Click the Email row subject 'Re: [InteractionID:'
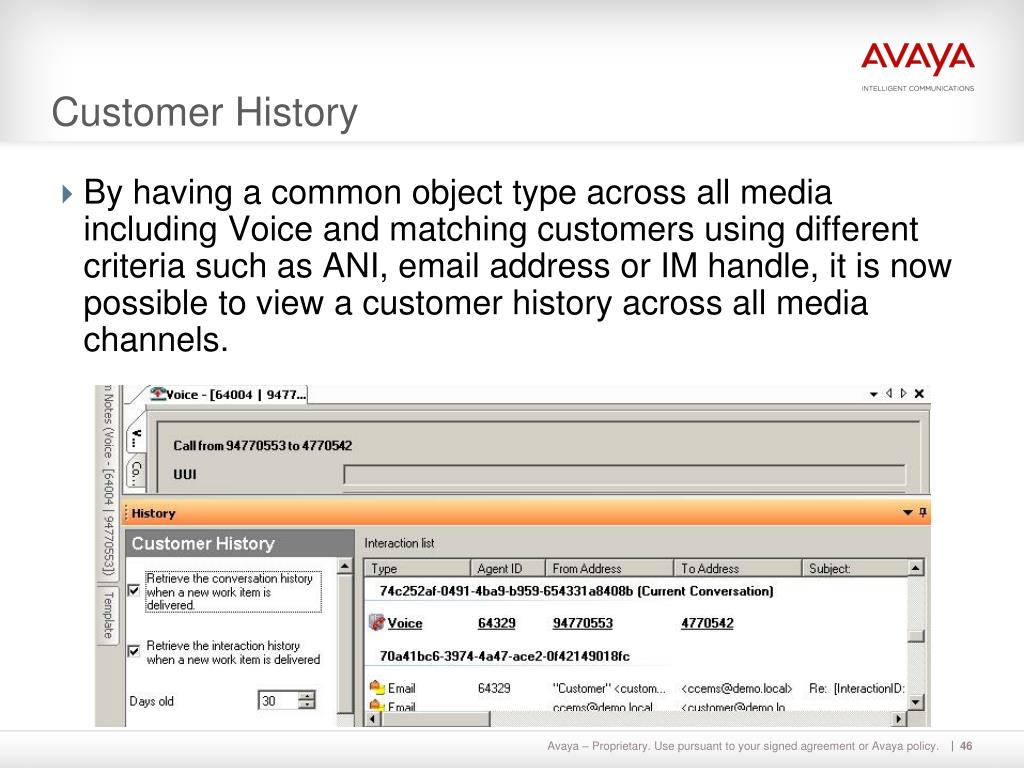This screenshot has height=768, width=1024. coord(856,688)
